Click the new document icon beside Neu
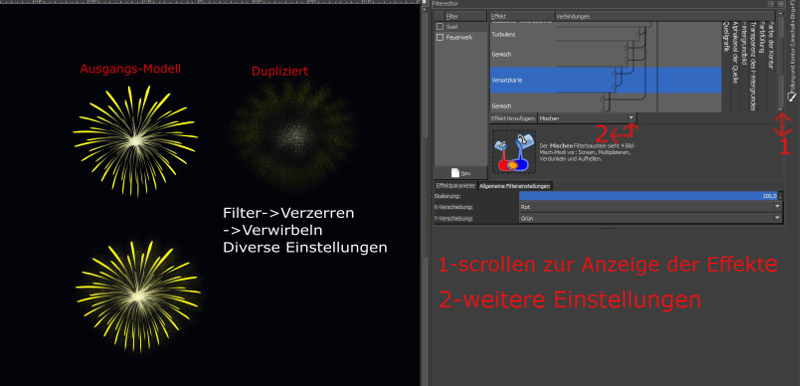The image size is (800, 386). 455,173
